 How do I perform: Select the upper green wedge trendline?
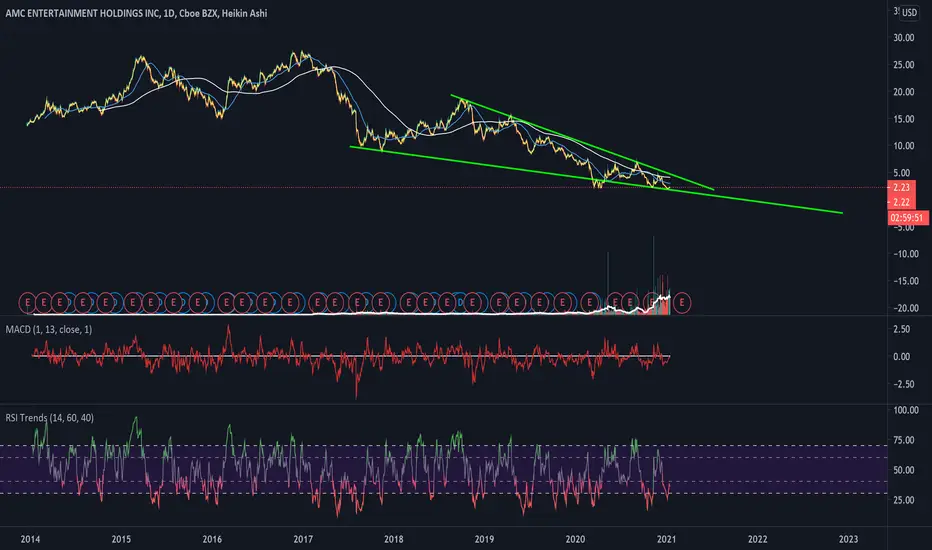click(582, 142)
